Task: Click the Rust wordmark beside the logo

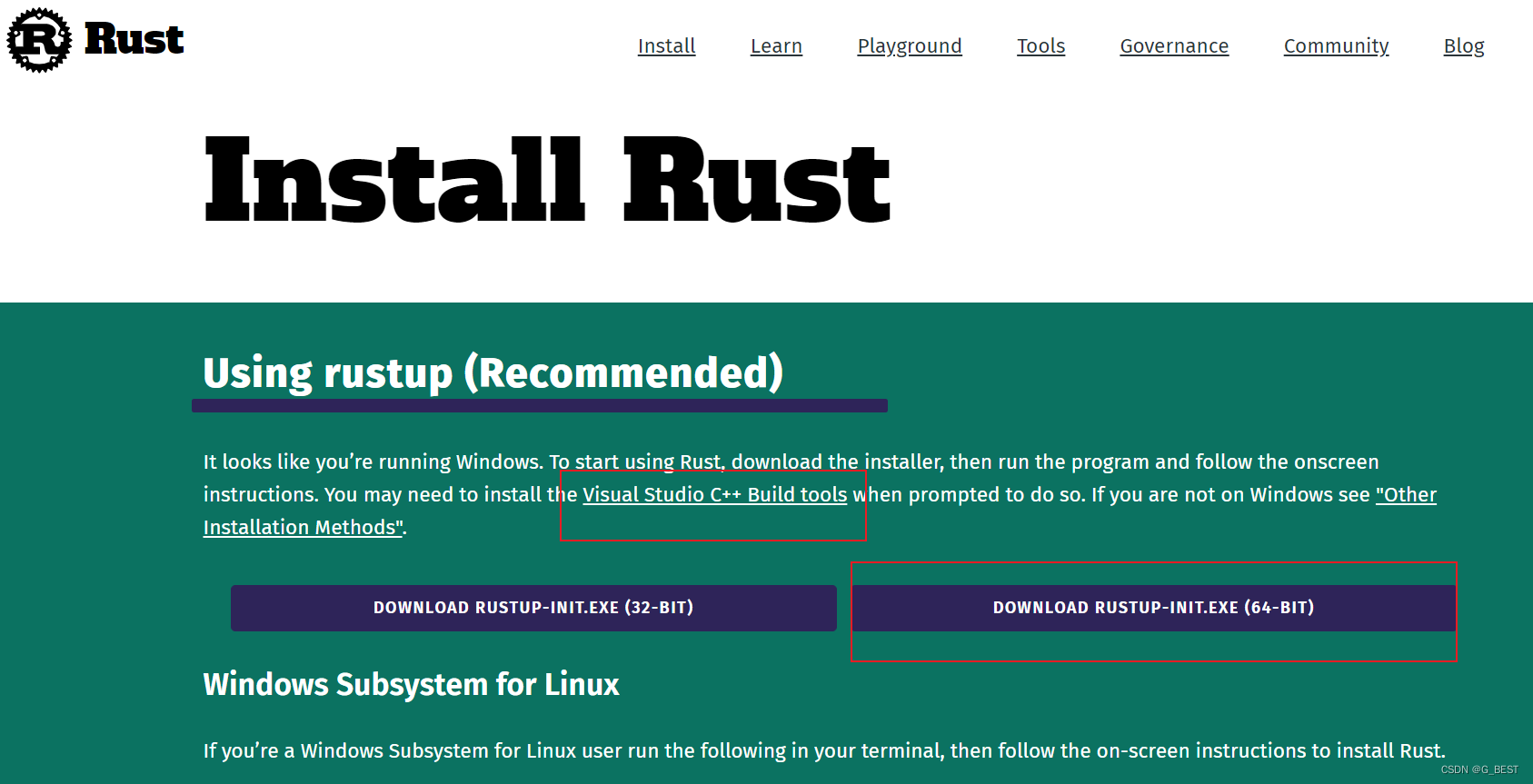Action: pos(134,39)
